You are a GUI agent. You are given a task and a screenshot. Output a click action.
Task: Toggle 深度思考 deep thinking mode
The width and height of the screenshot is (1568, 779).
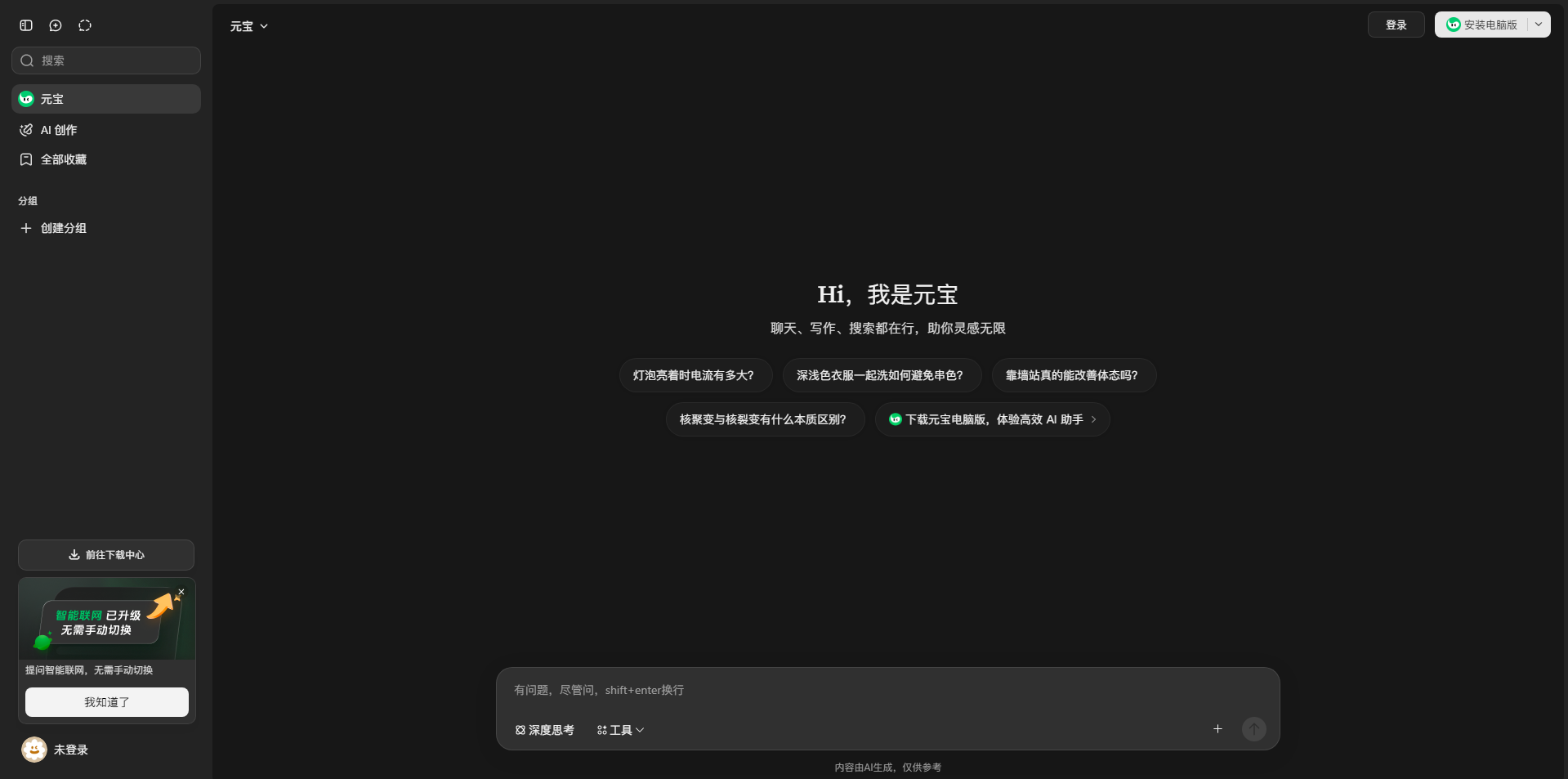click(x=544, y=730)
